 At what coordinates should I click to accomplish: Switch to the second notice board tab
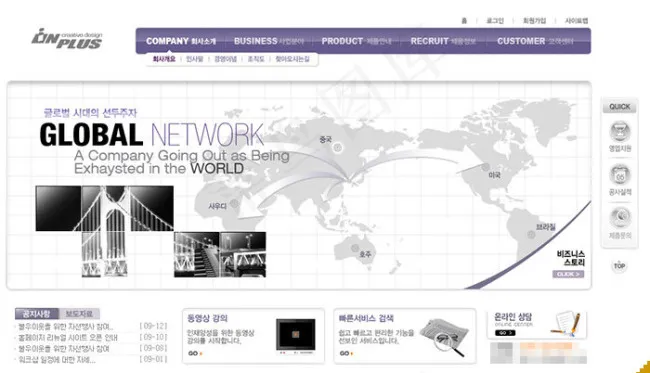pos(79,313)
